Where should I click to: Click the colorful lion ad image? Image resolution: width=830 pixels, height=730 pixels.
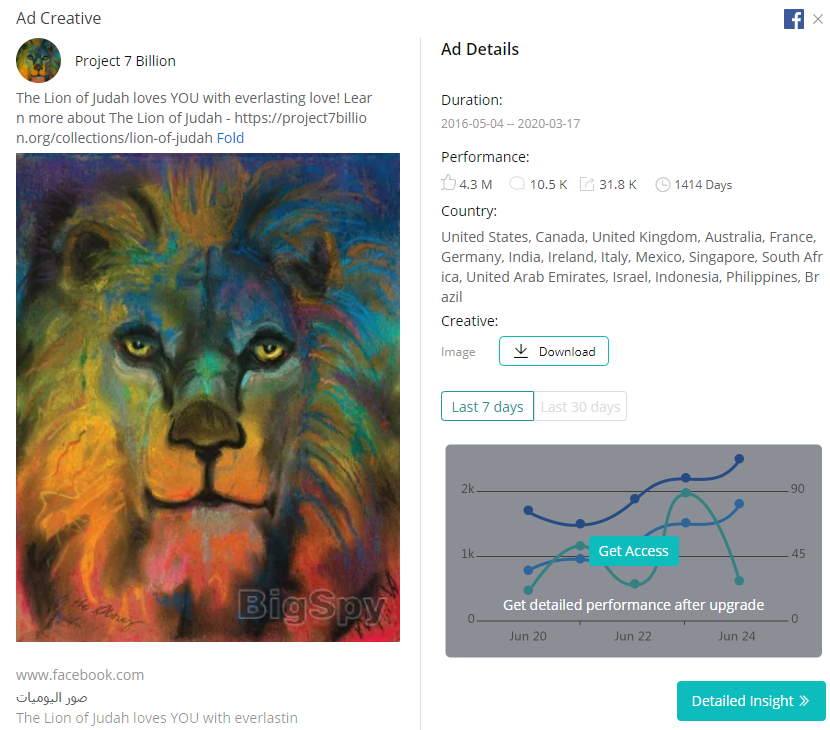208,398
